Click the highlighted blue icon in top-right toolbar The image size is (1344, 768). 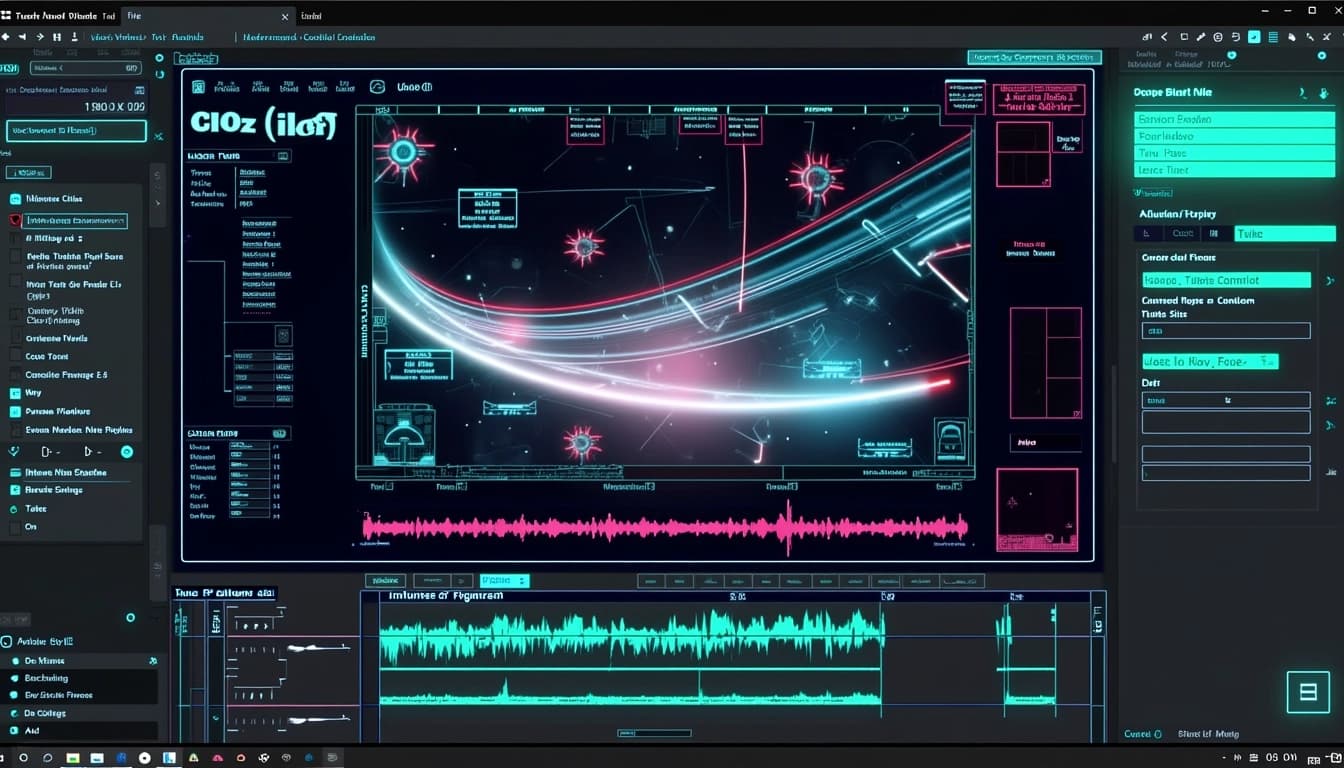pyautogui.click(x=1254, y=37)
